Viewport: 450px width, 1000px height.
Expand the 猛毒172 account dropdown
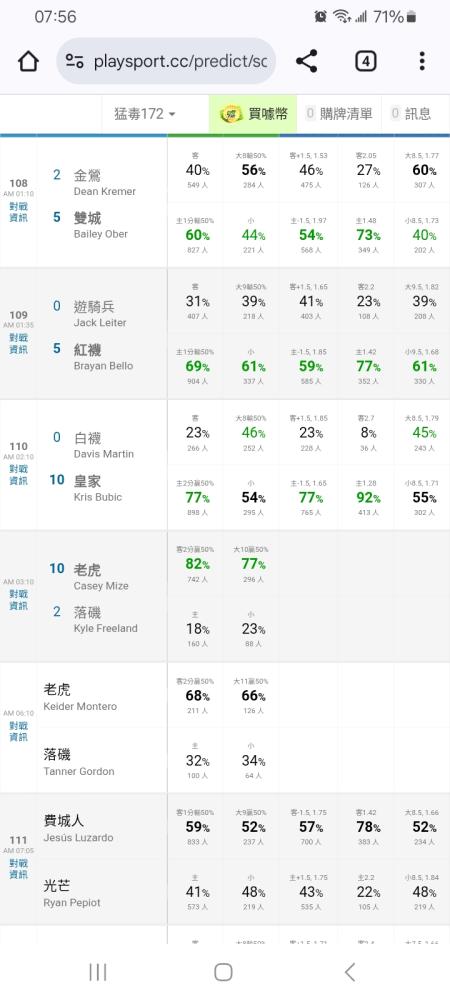145,114
